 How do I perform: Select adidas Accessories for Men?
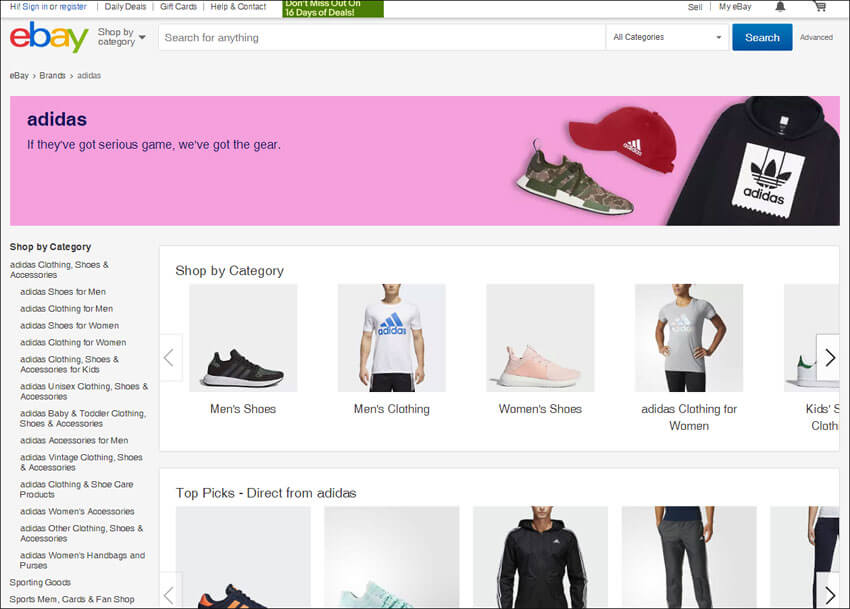tap(74, 440)
